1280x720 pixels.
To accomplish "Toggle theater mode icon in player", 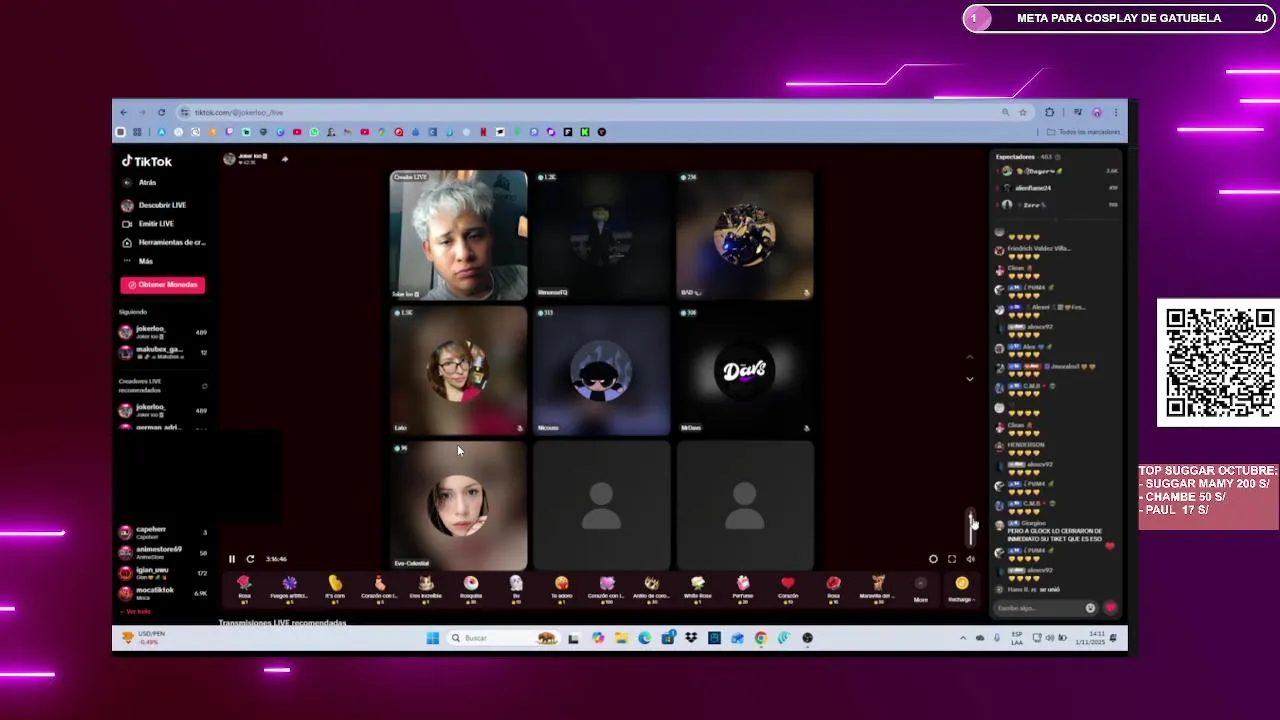I will 933,559.
